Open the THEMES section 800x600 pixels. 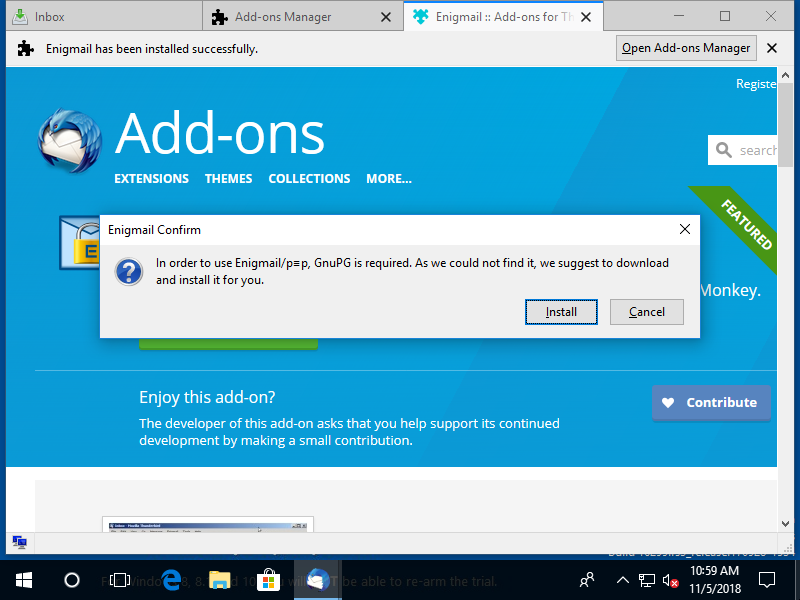pyautogui.click(x=228, y=178)
